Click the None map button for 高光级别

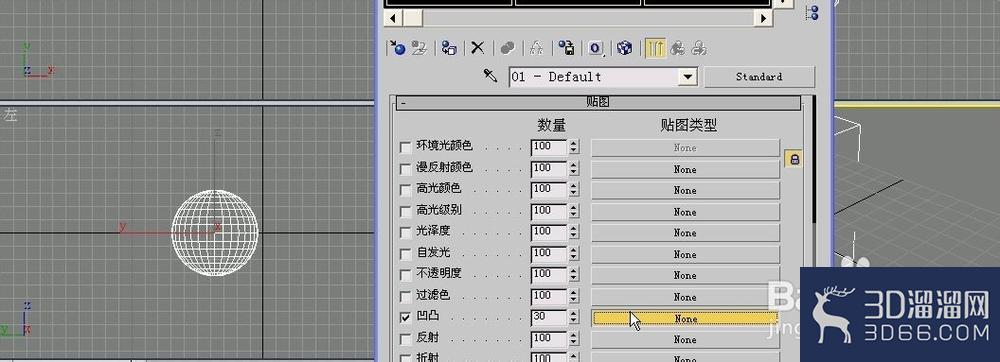click(x=686, y=212)
